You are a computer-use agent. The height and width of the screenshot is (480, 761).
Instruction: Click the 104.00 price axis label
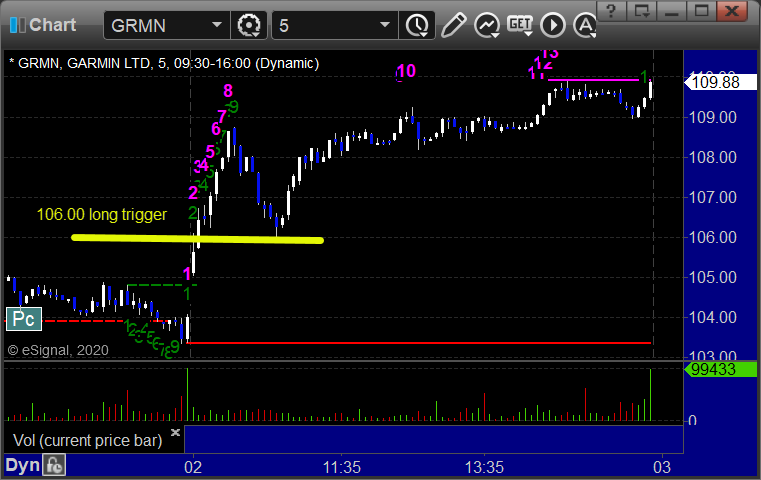pyautogui.click(x=713, y=317)
